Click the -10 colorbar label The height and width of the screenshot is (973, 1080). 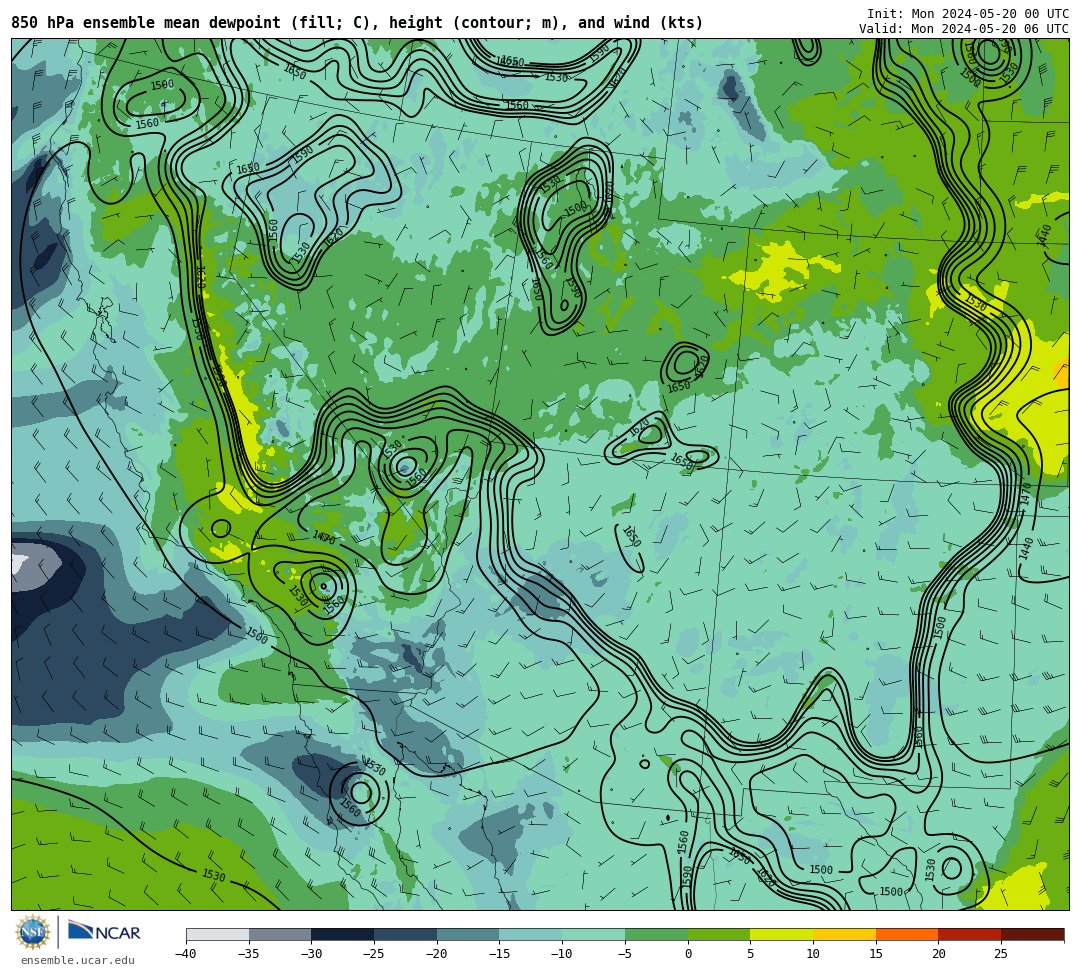pyautogui.click(x=562, y=954)
